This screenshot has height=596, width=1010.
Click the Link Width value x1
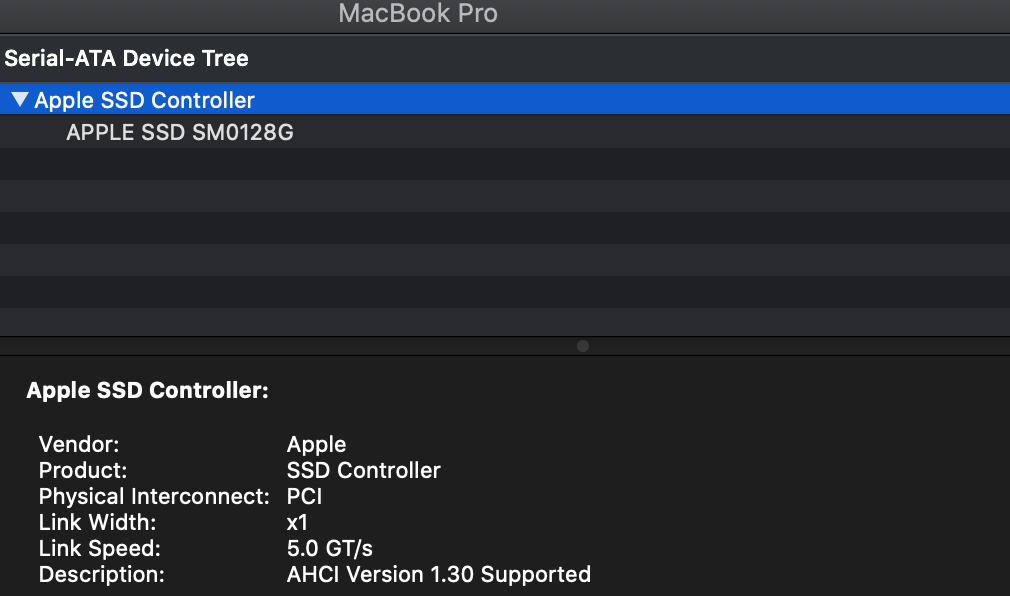pyautogui.click(x=297, y=523)
